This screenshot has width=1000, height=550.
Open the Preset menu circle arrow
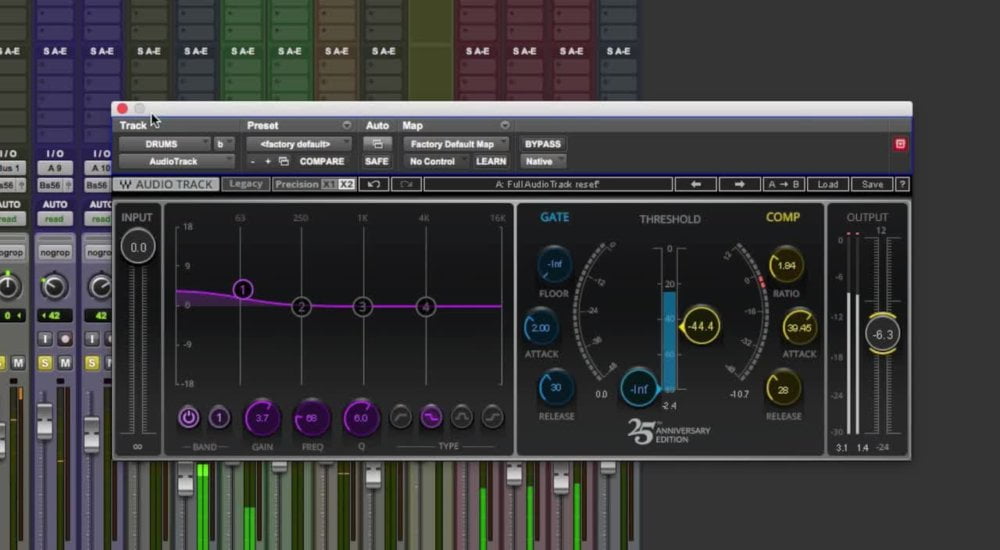[x=346, y=125]
